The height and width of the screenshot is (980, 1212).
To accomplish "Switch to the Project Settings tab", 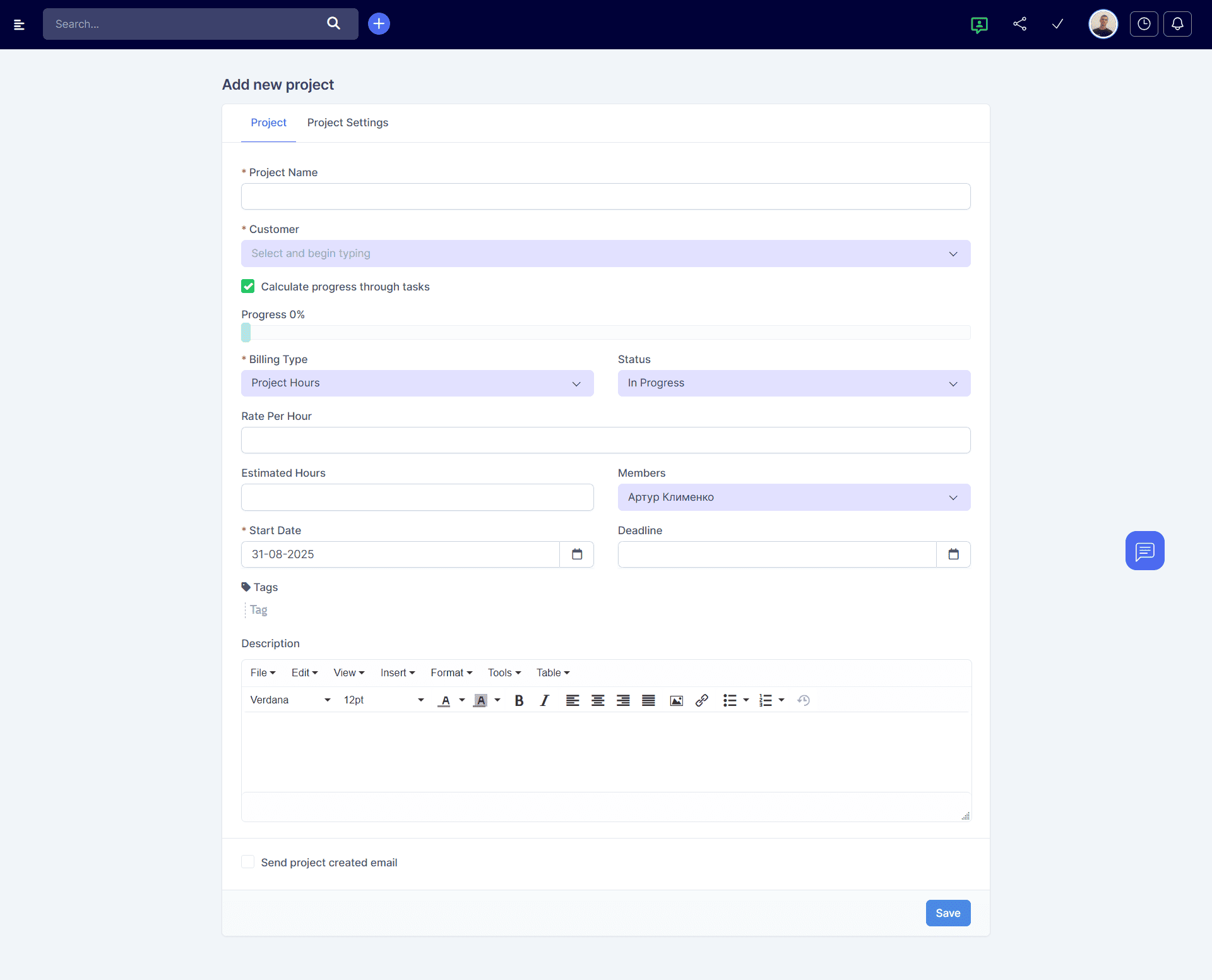I will (x=347, y=122).
